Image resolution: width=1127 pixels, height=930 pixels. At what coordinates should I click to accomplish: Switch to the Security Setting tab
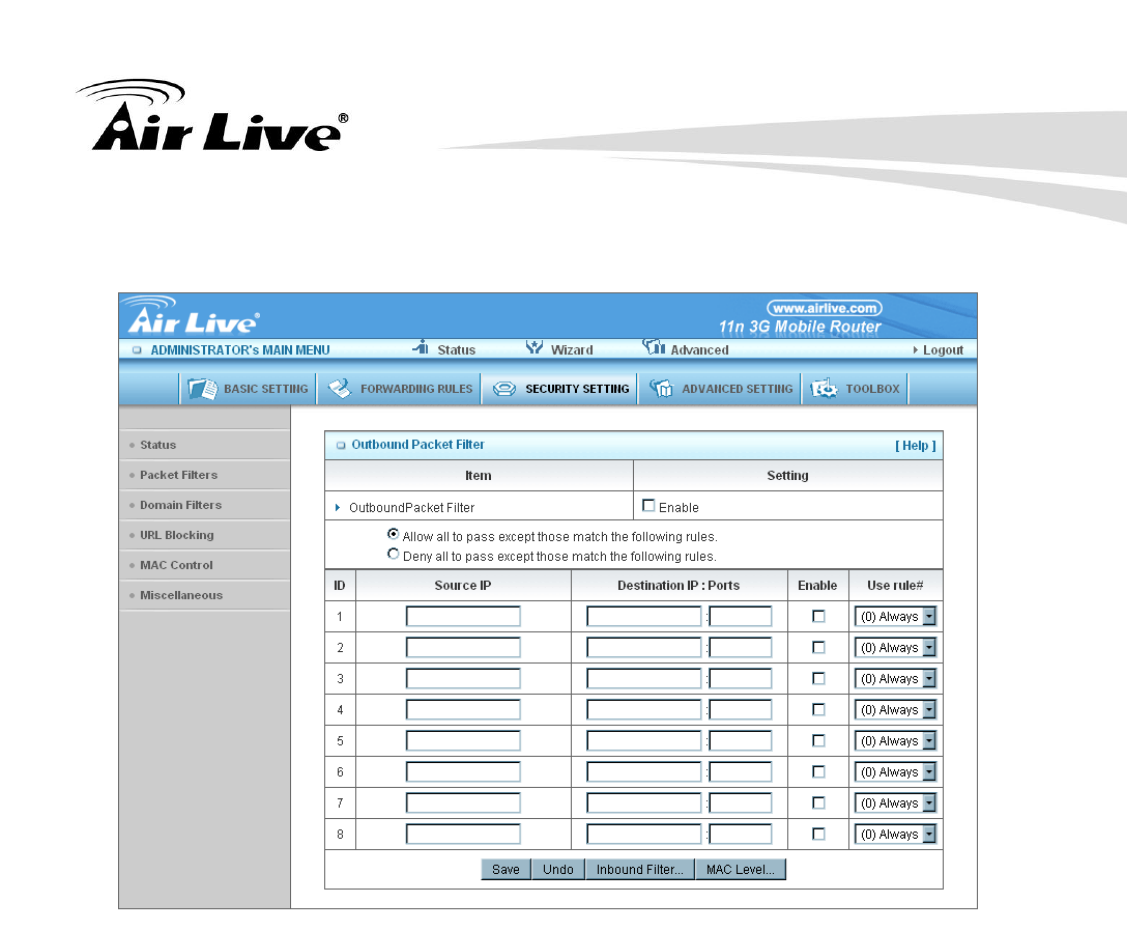coord(559,389)
